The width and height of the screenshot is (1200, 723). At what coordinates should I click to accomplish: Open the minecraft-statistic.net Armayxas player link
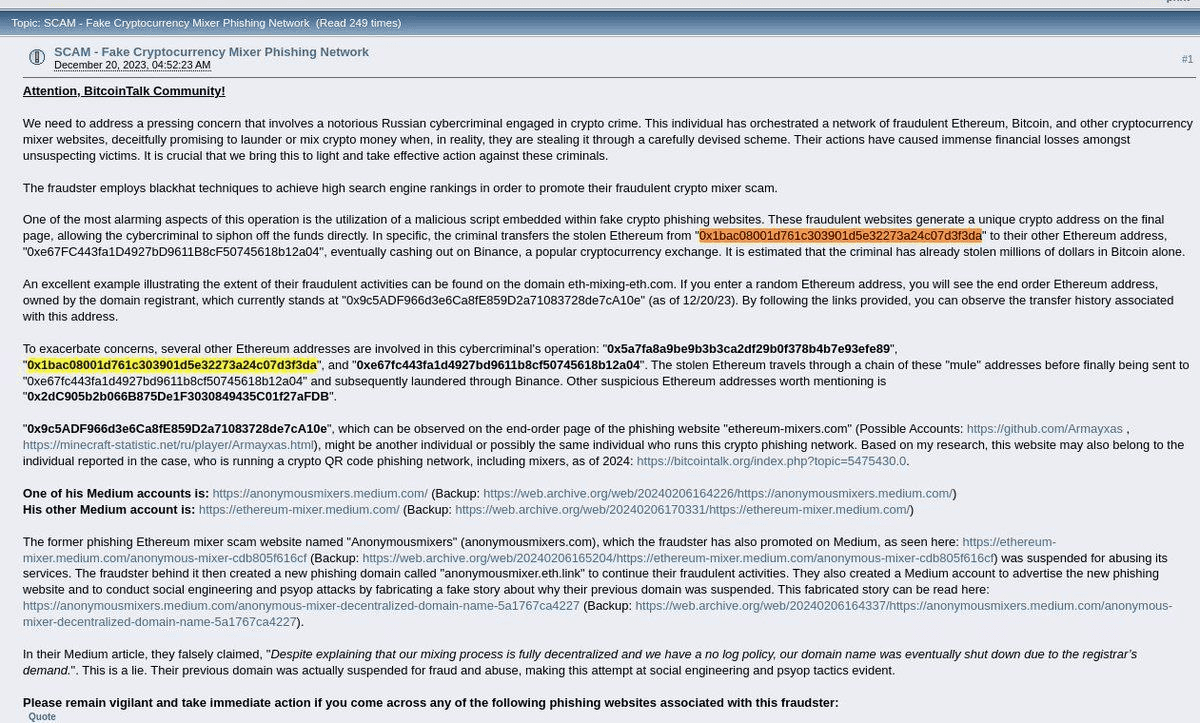[x=168, y=445]
